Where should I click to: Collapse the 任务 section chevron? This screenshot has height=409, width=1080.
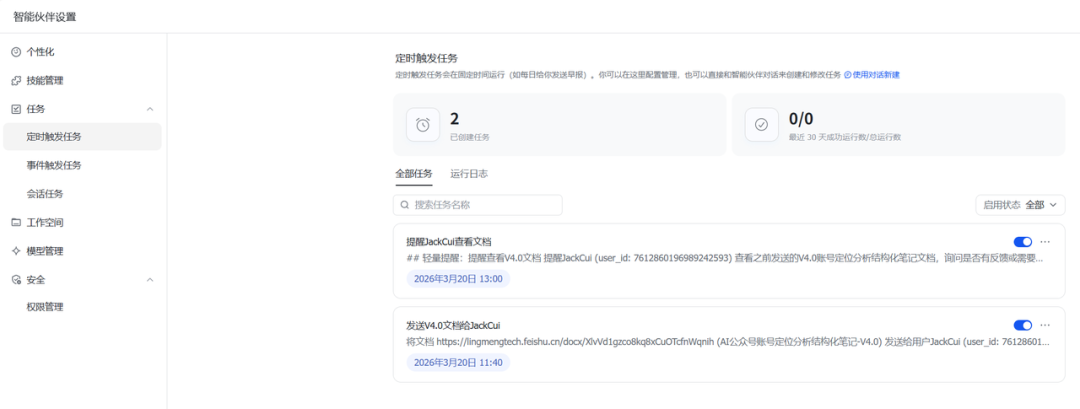pyautogui.click(x=150, y=109)
